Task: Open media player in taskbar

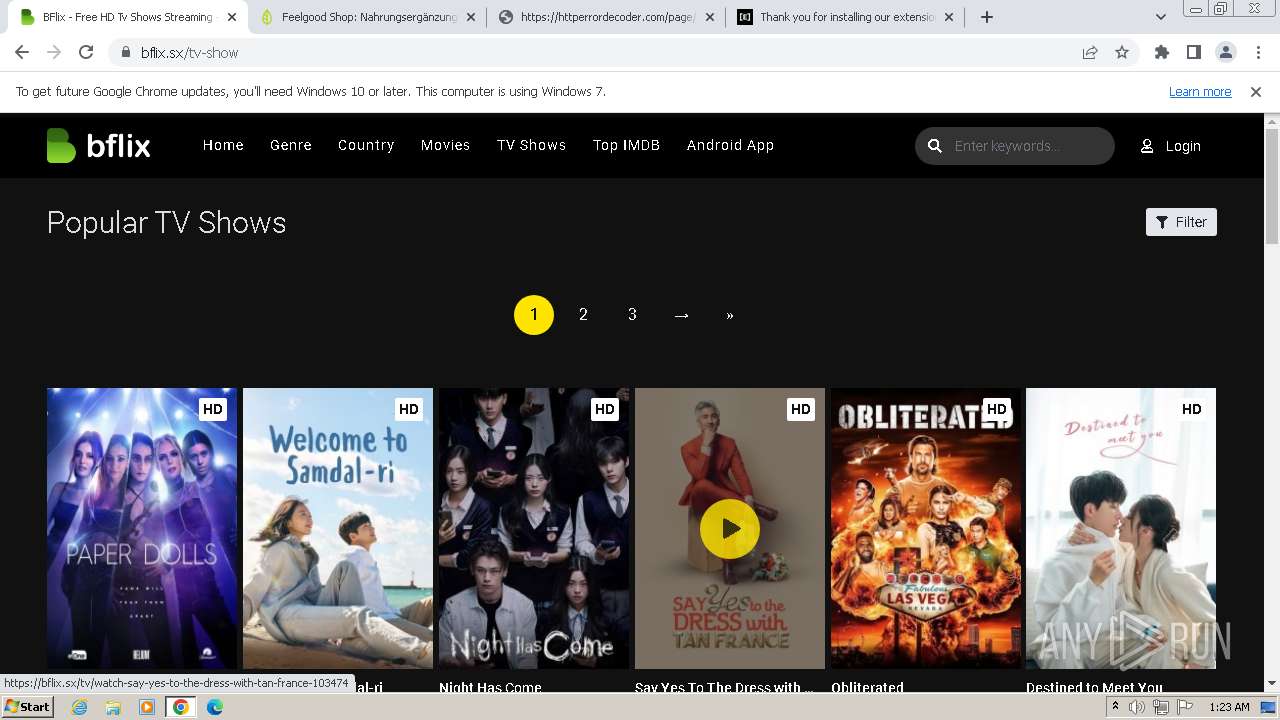Action: (x=147, y=707)
